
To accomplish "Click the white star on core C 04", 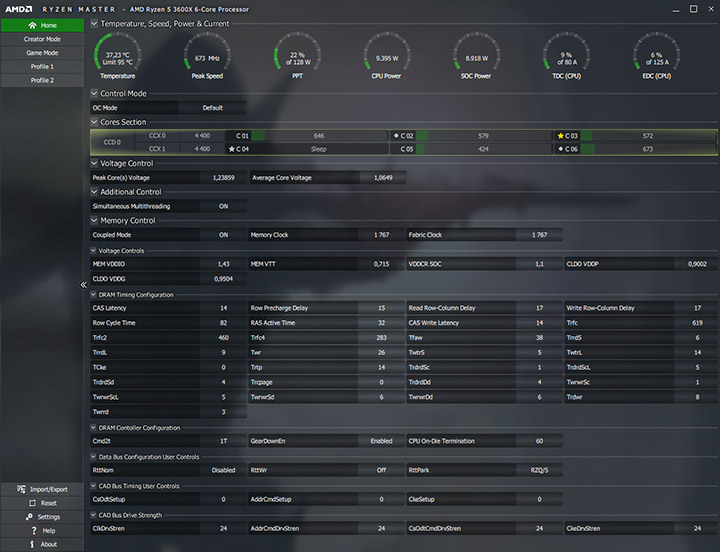I will click(232, 149).
